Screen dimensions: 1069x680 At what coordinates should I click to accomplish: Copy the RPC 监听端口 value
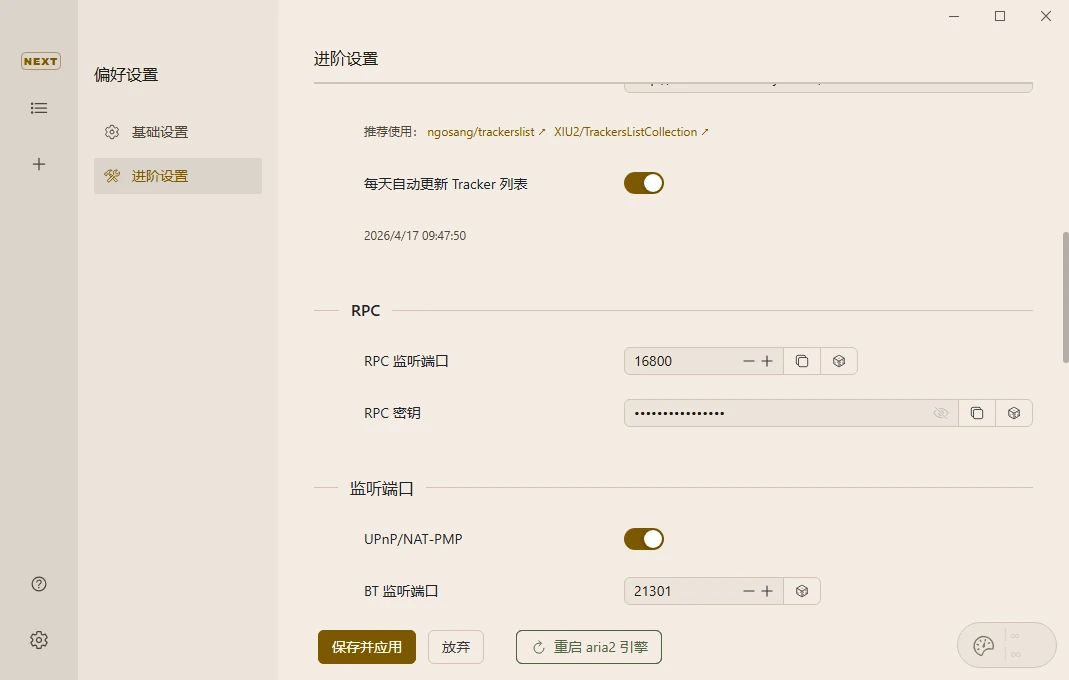(801, 361)
